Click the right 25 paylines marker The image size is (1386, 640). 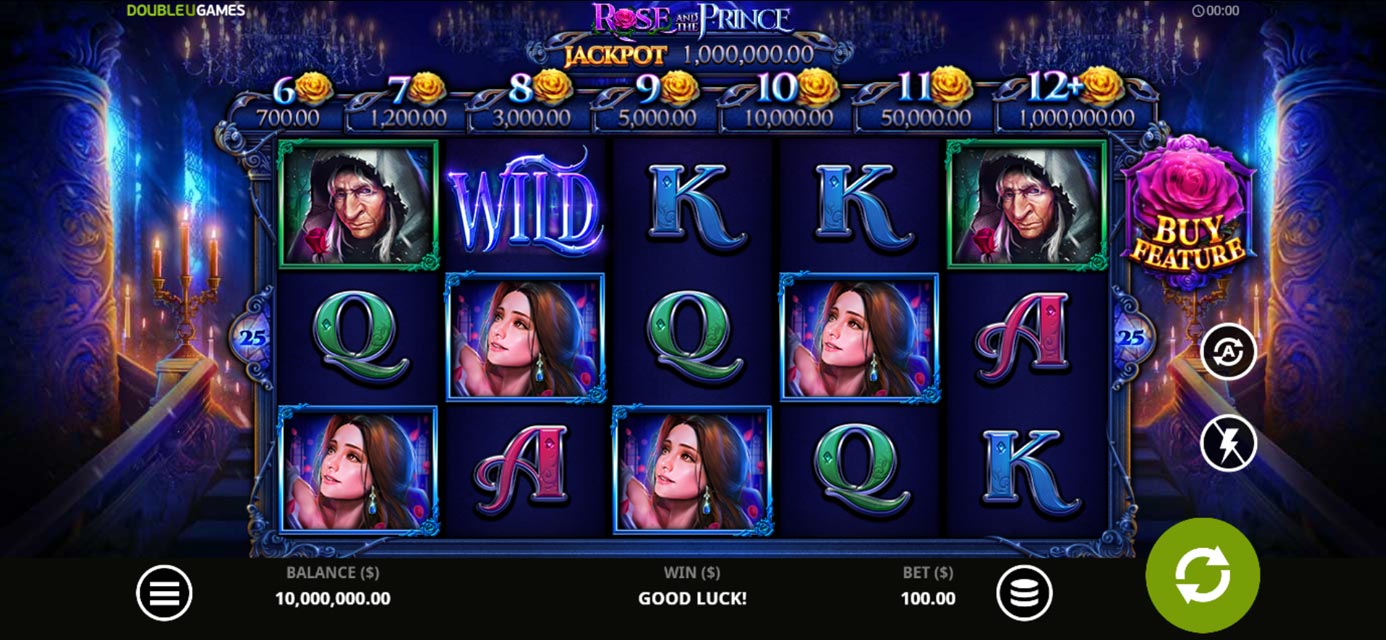(x=1132, y=337)
